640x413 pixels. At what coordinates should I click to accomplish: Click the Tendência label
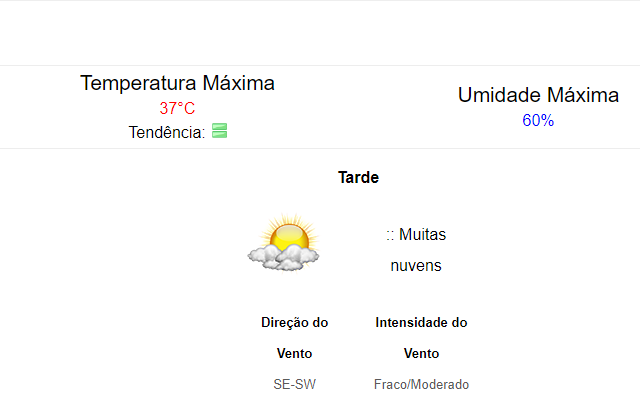(167, 132)
